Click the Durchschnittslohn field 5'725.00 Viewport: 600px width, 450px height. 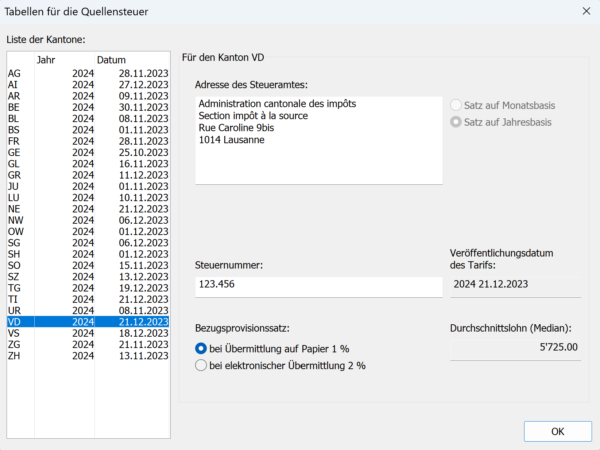tap(515, 349)
